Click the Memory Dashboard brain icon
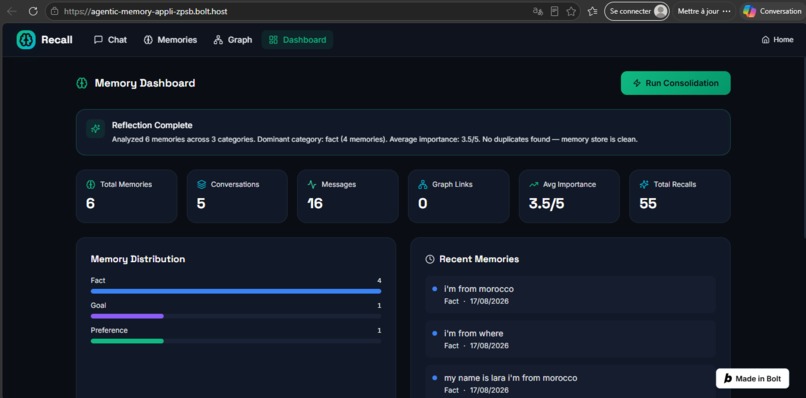This screenshot has width=806, height=398. coord(81,83)
